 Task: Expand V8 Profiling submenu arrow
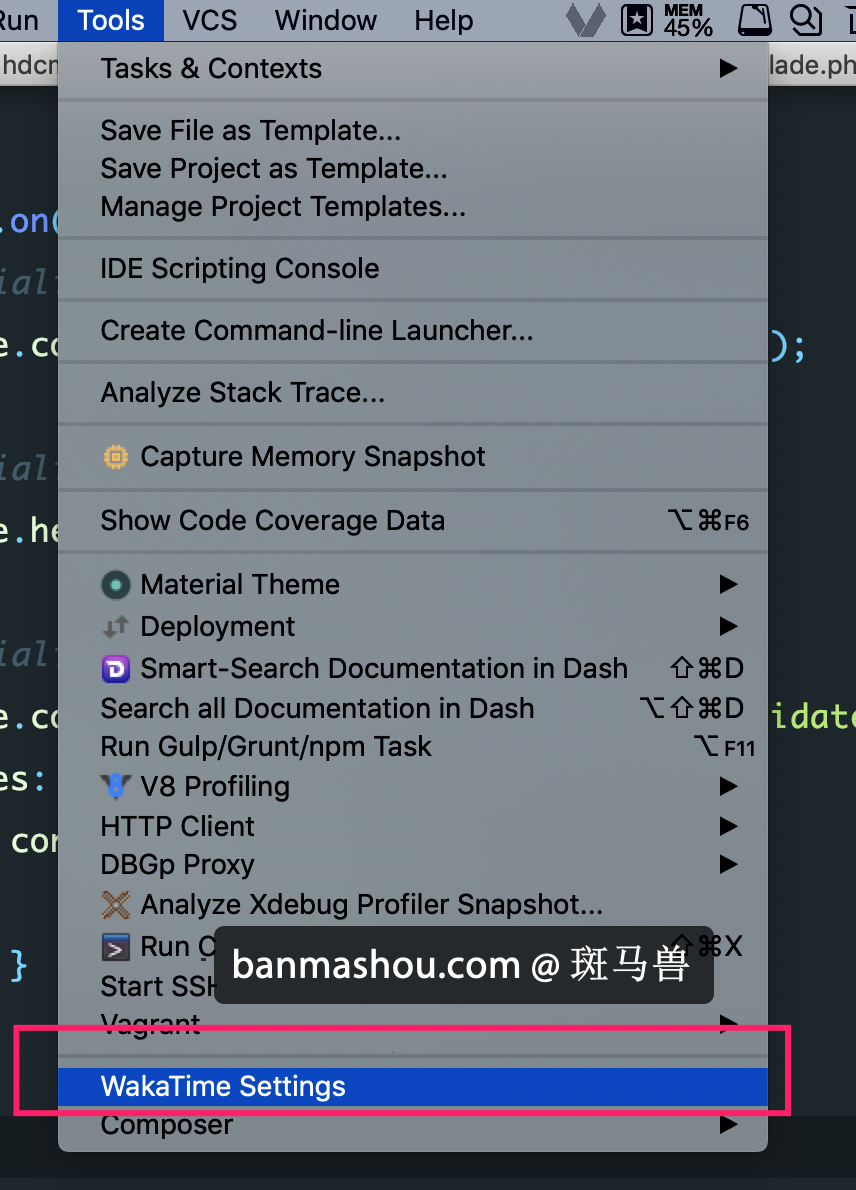point(729,786)
